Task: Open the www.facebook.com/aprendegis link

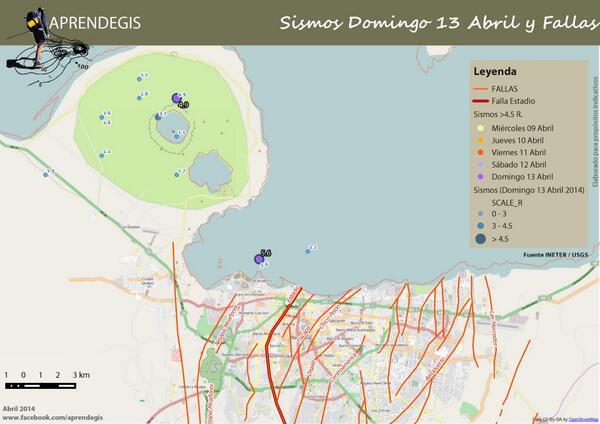Action: pos(53,417)
